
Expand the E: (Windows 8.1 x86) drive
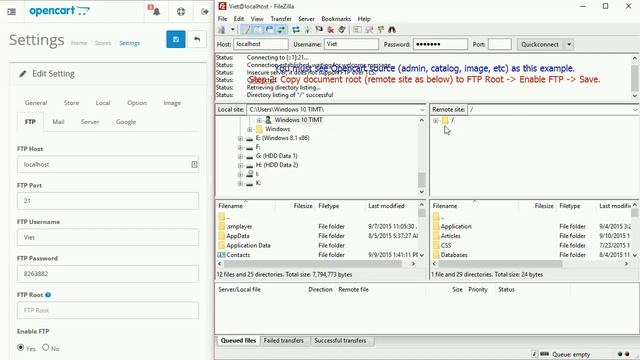[x=240, y=138]
